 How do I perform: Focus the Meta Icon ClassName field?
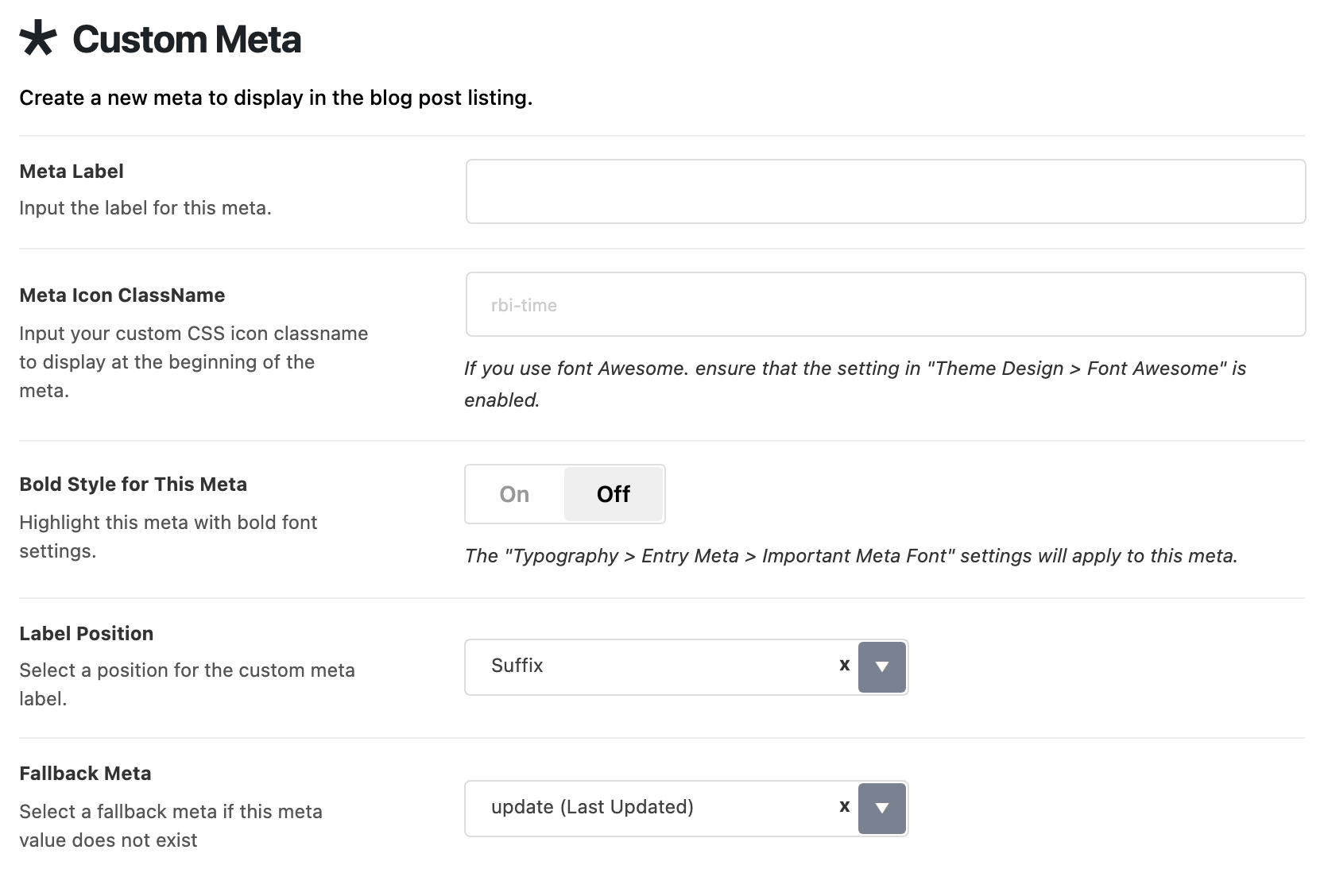[885, 304]
